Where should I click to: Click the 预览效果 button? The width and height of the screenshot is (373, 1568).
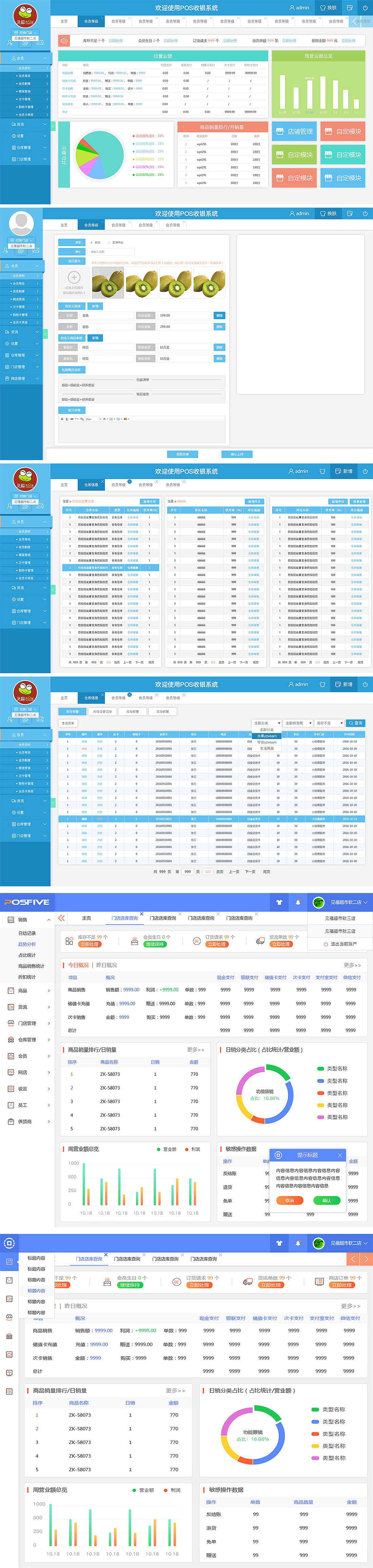click(x=182, y=454)
